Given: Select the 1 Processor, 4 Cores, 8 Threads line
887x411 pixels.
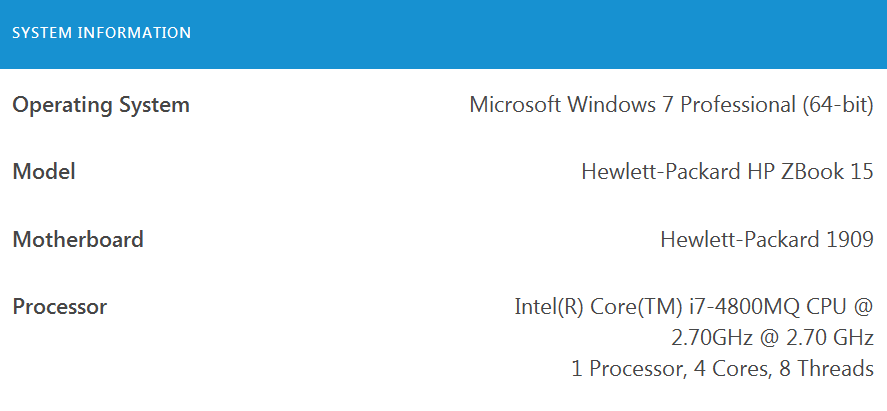Looking at the screenshot, I should (x=723, y=368).
